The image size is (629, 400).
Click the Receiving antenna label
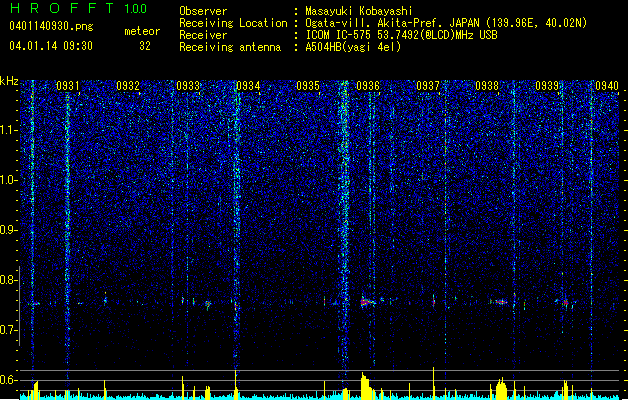(230, 47)
